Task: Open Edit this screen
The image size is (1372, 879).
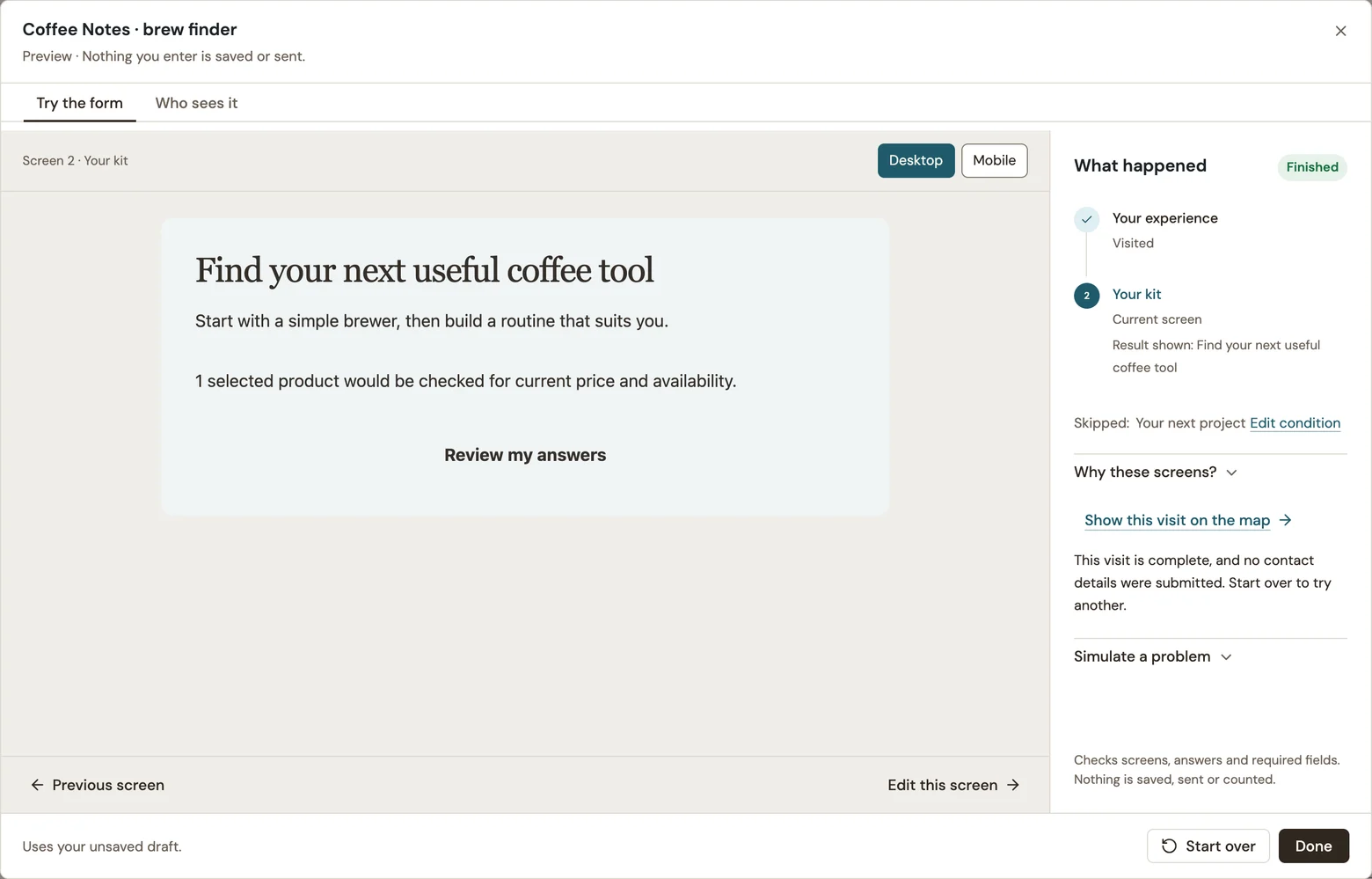Action: [953, 785]
